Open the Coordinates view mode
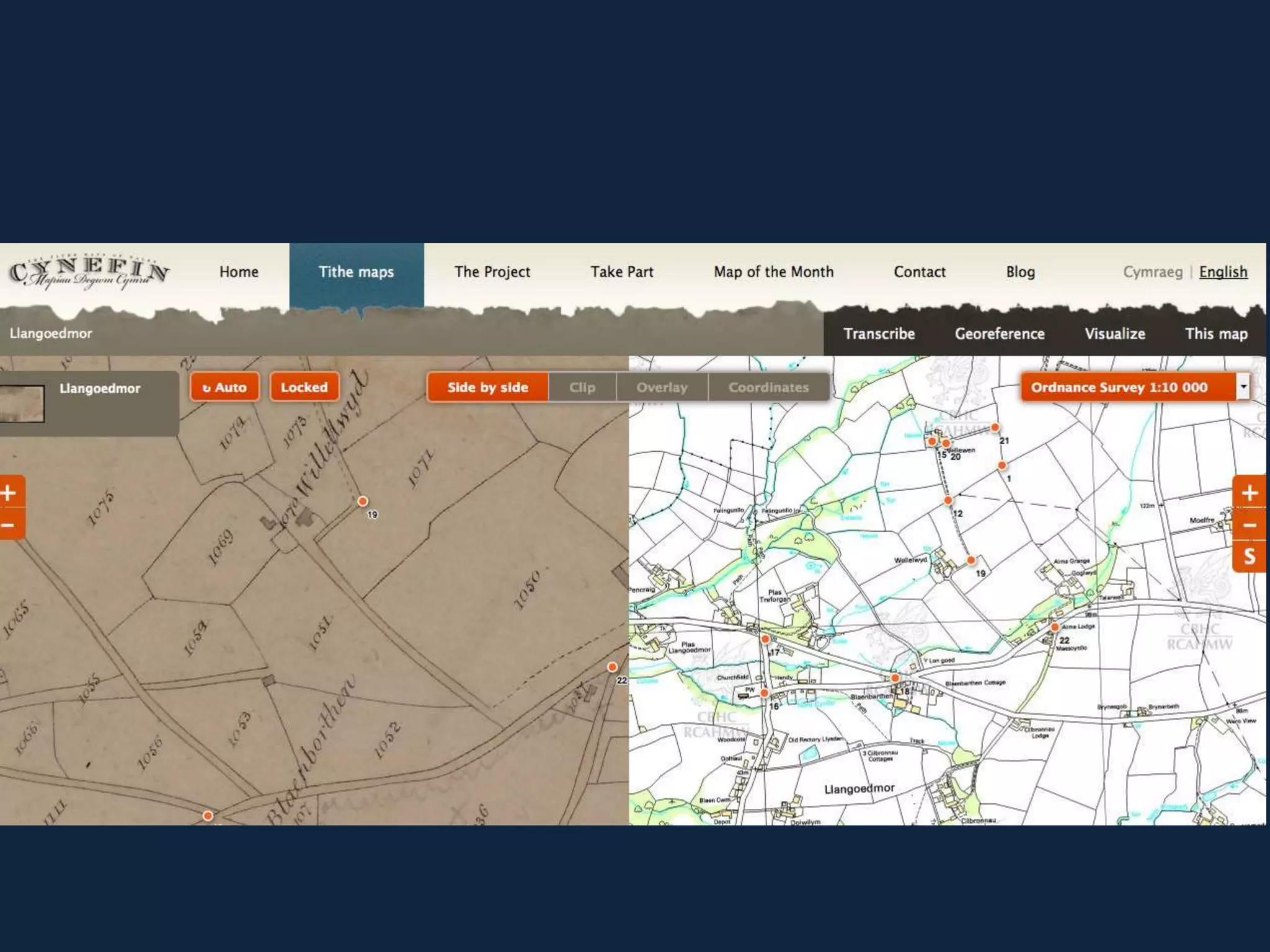Screen dimensions: 1270x952 coord(768,387)
